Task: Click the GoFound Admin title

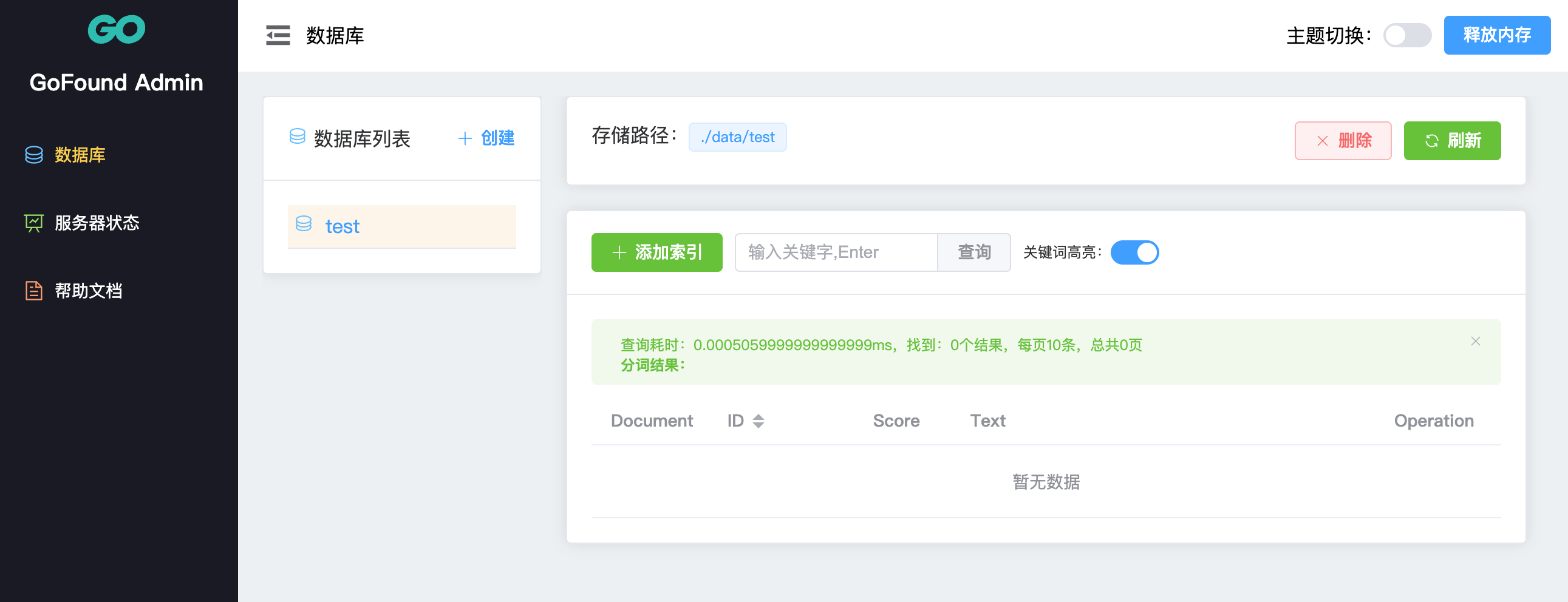Action: point(116,82)
